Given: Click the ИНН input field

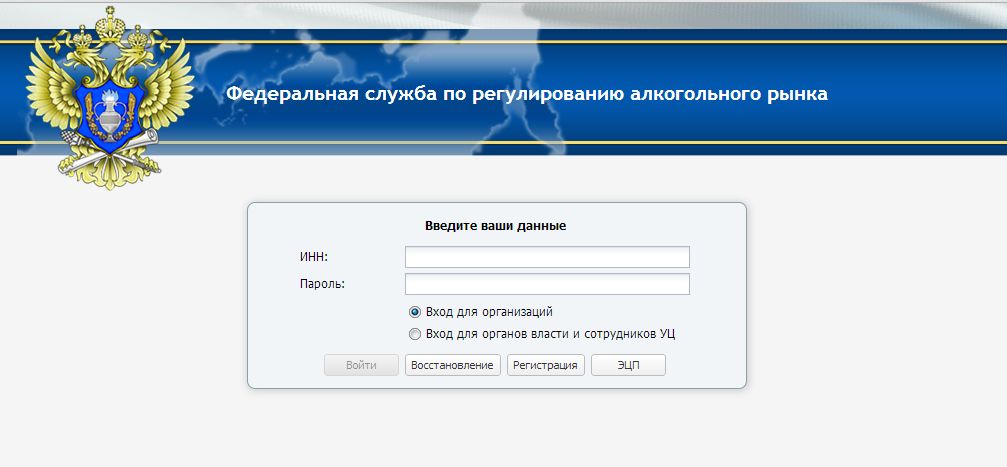Looking at the screenshot, I should click(547, 257).
